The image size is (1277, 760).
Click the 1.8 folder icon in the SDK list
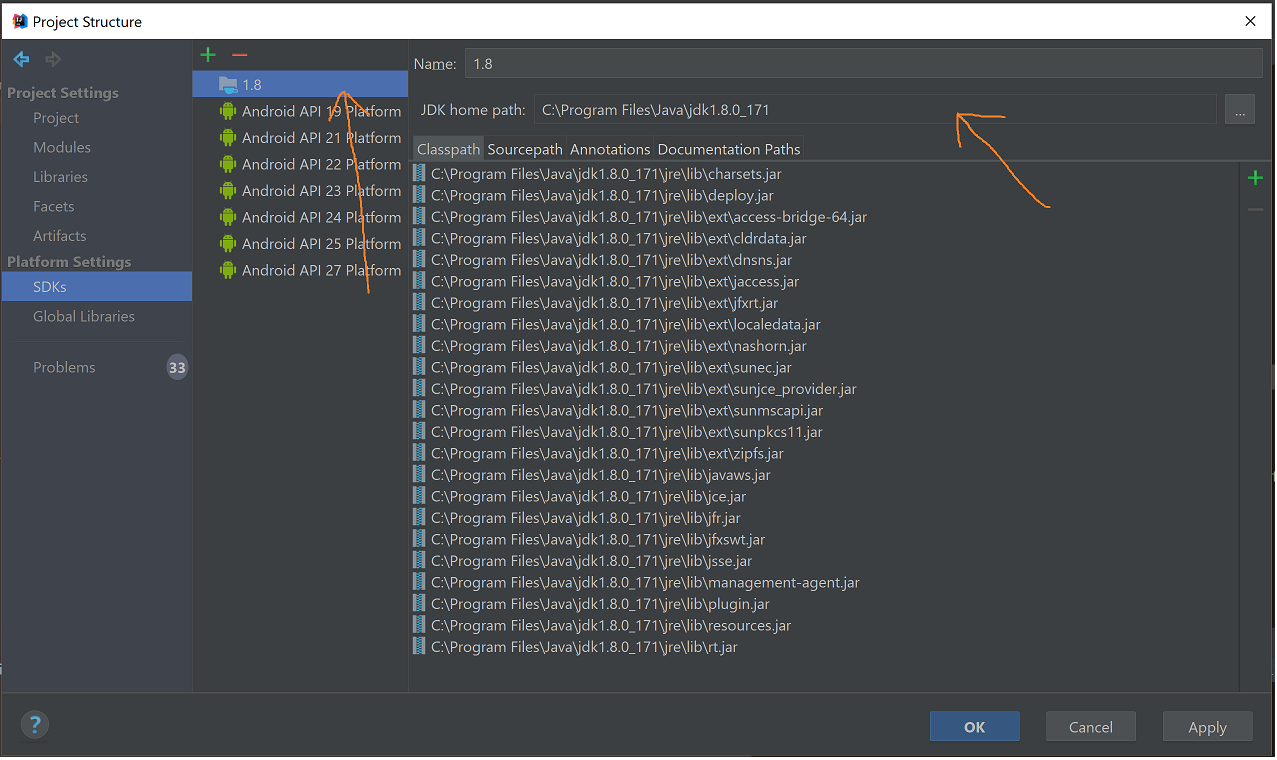(x=228, y=85)
